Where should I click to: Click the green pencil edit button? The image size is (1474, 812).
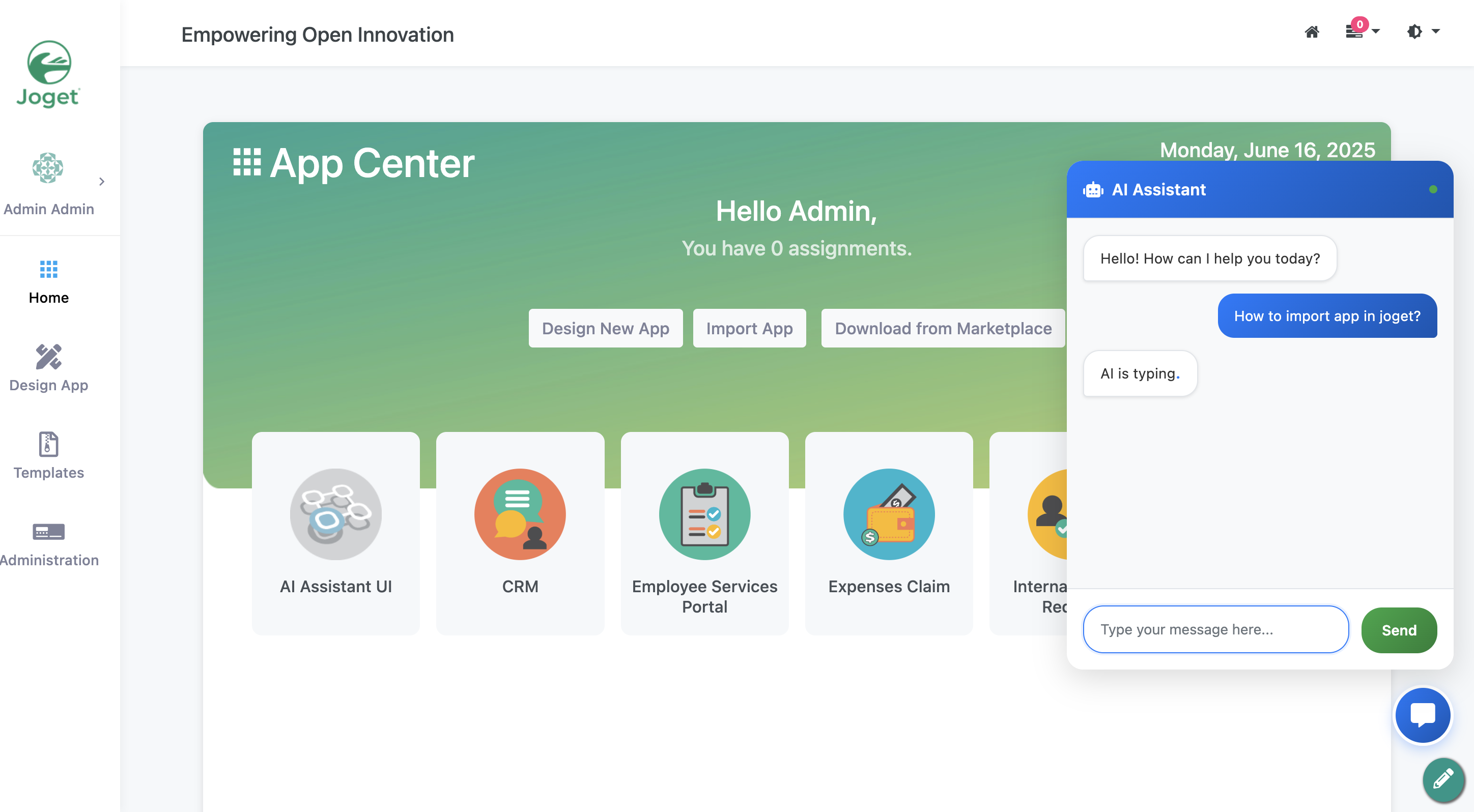[1442, 779]
